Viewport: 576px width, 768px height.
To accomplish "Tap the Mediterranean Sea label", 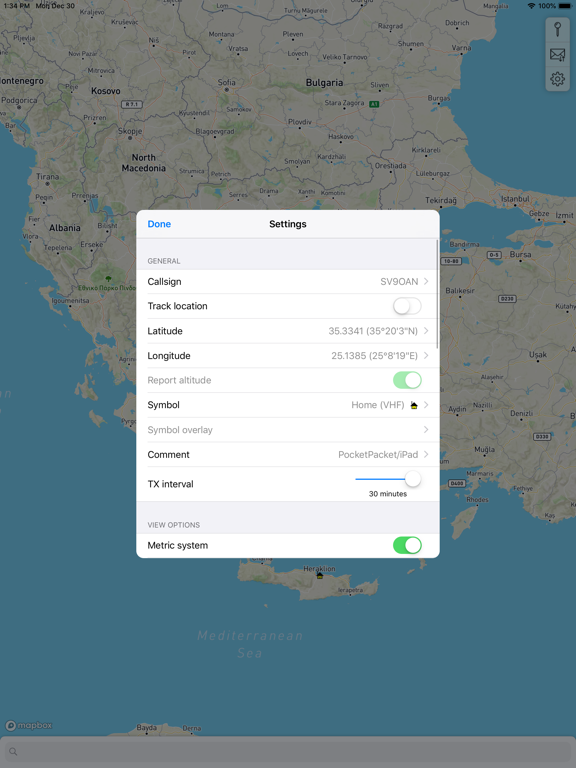I will click(250, 644).
